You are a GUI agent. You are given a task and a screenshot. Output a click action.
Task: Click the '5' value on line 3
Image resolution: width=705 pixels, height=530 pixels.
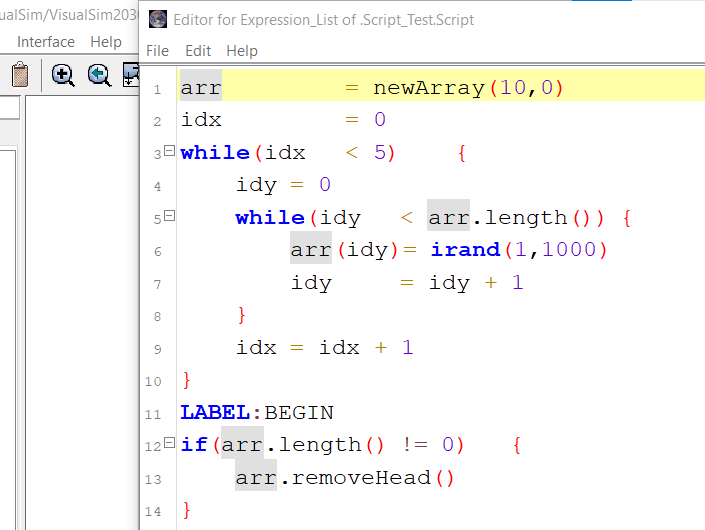coord(379,153)
